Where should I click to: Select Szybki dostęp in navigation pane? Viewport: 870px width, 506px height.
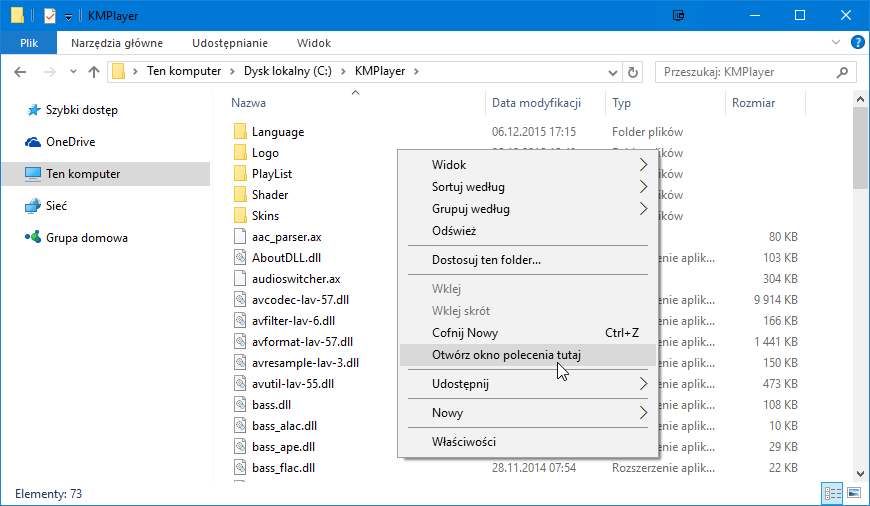click(82, 110)
